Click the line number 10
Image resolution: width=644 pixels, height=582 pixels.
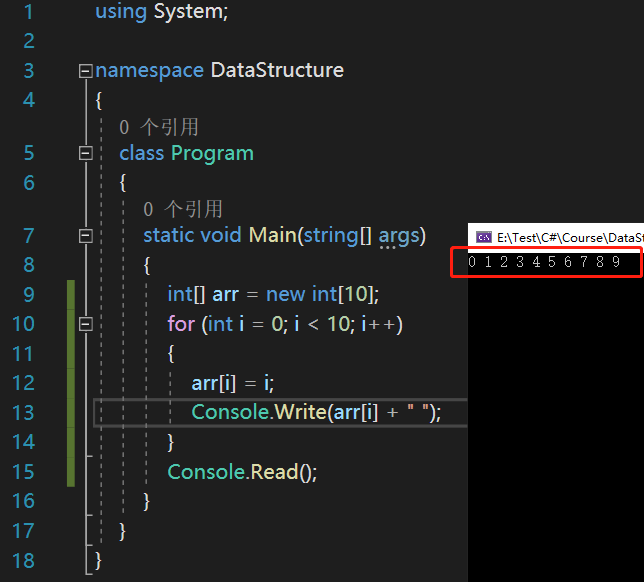[23, 324]
